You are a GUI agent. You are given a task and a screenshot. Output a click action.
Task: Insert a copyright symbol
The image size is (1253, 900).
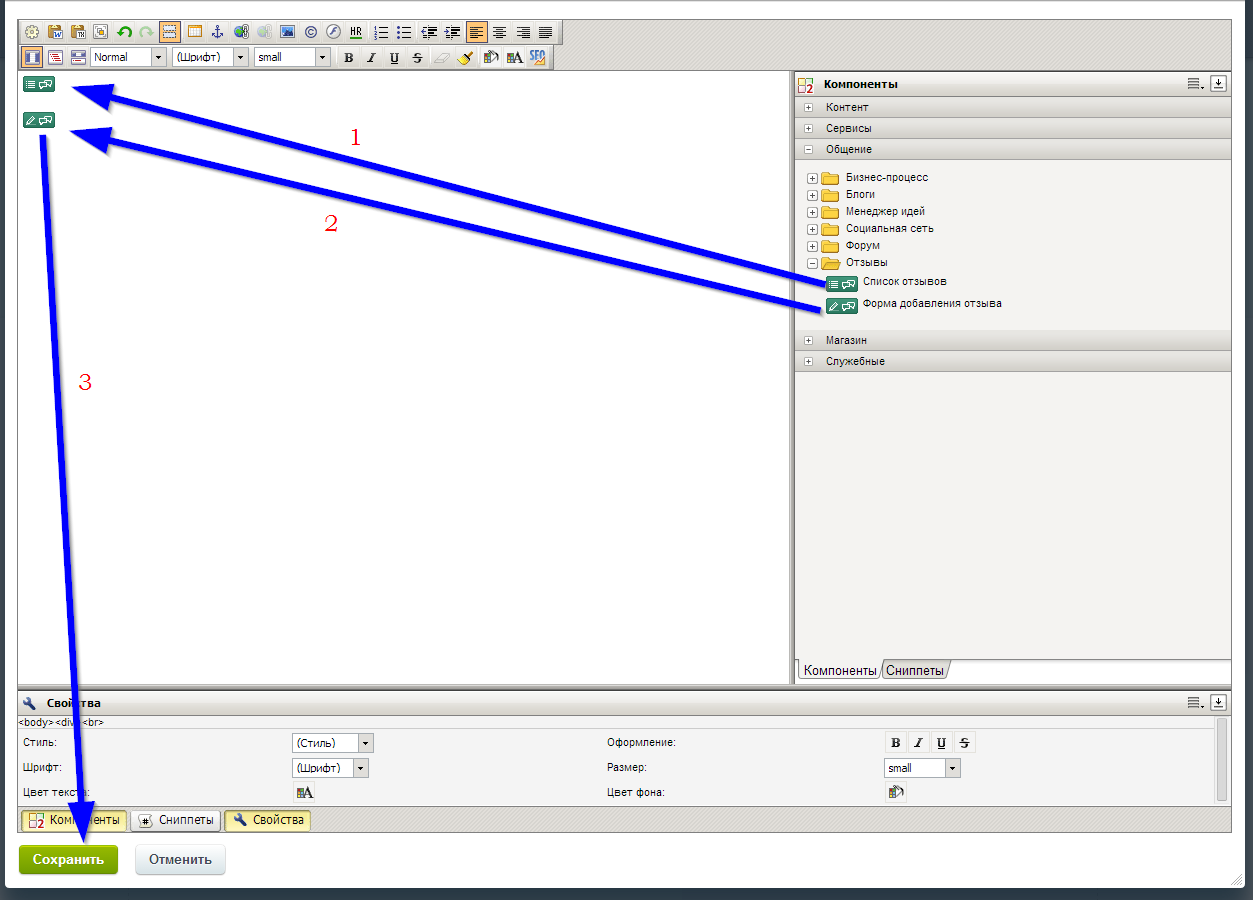pyautogui.click(x=309, y=31)
